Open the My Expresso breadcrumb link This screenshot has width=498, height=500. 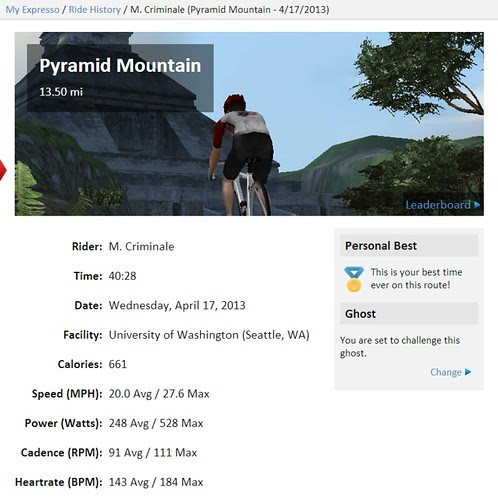32,9
